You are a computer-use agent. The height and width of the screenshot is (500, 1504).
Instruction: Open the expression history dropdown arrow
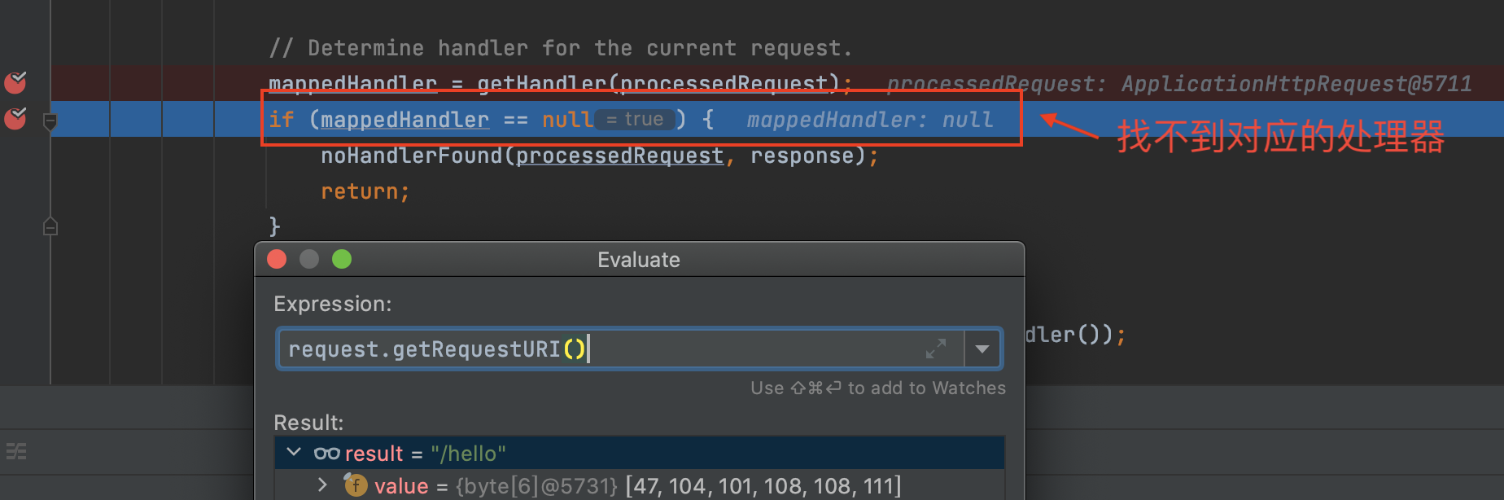tap(982, 349)
